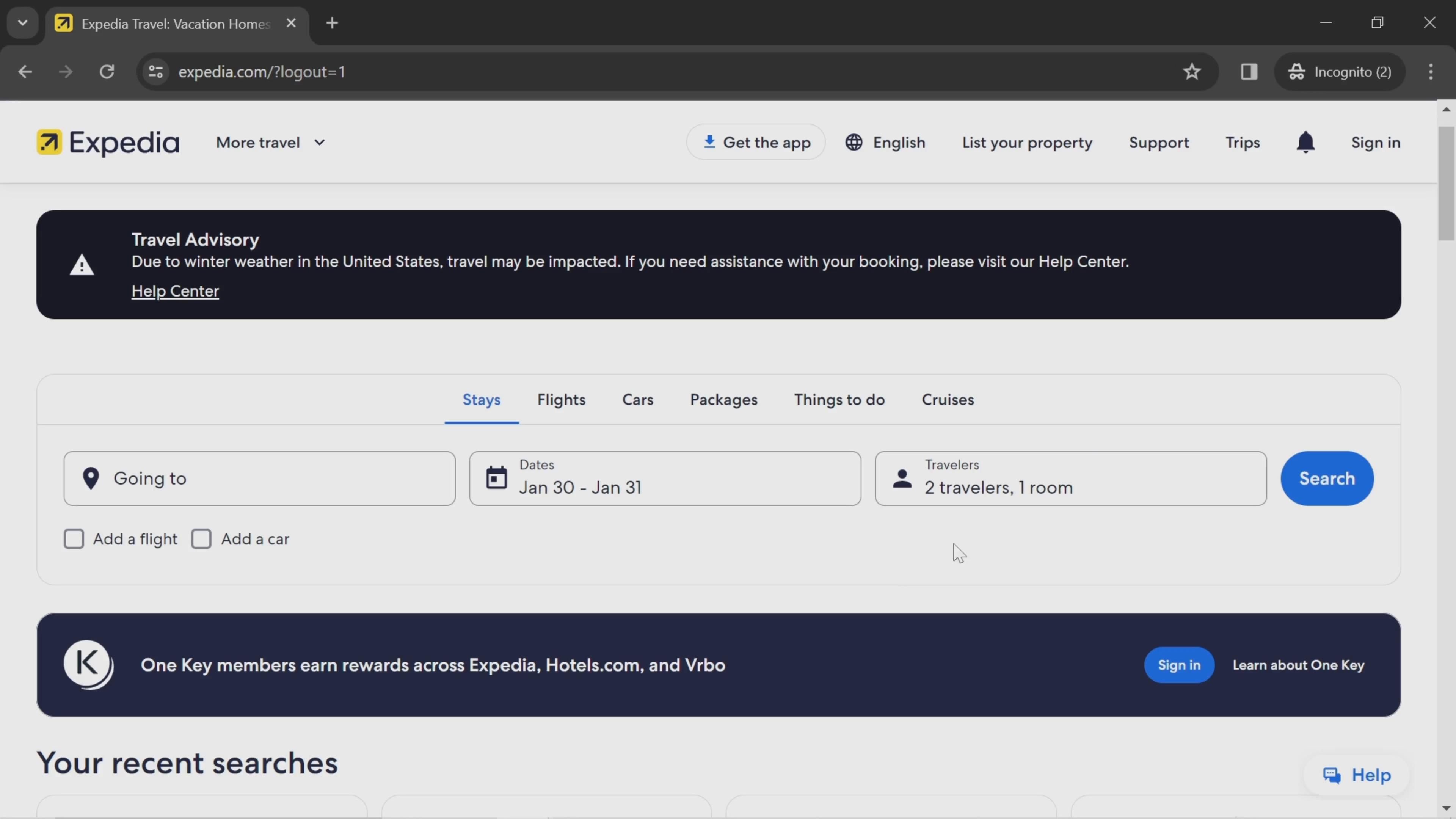
Task: Click the travelers person icon
Action: (x=900, y=478)
